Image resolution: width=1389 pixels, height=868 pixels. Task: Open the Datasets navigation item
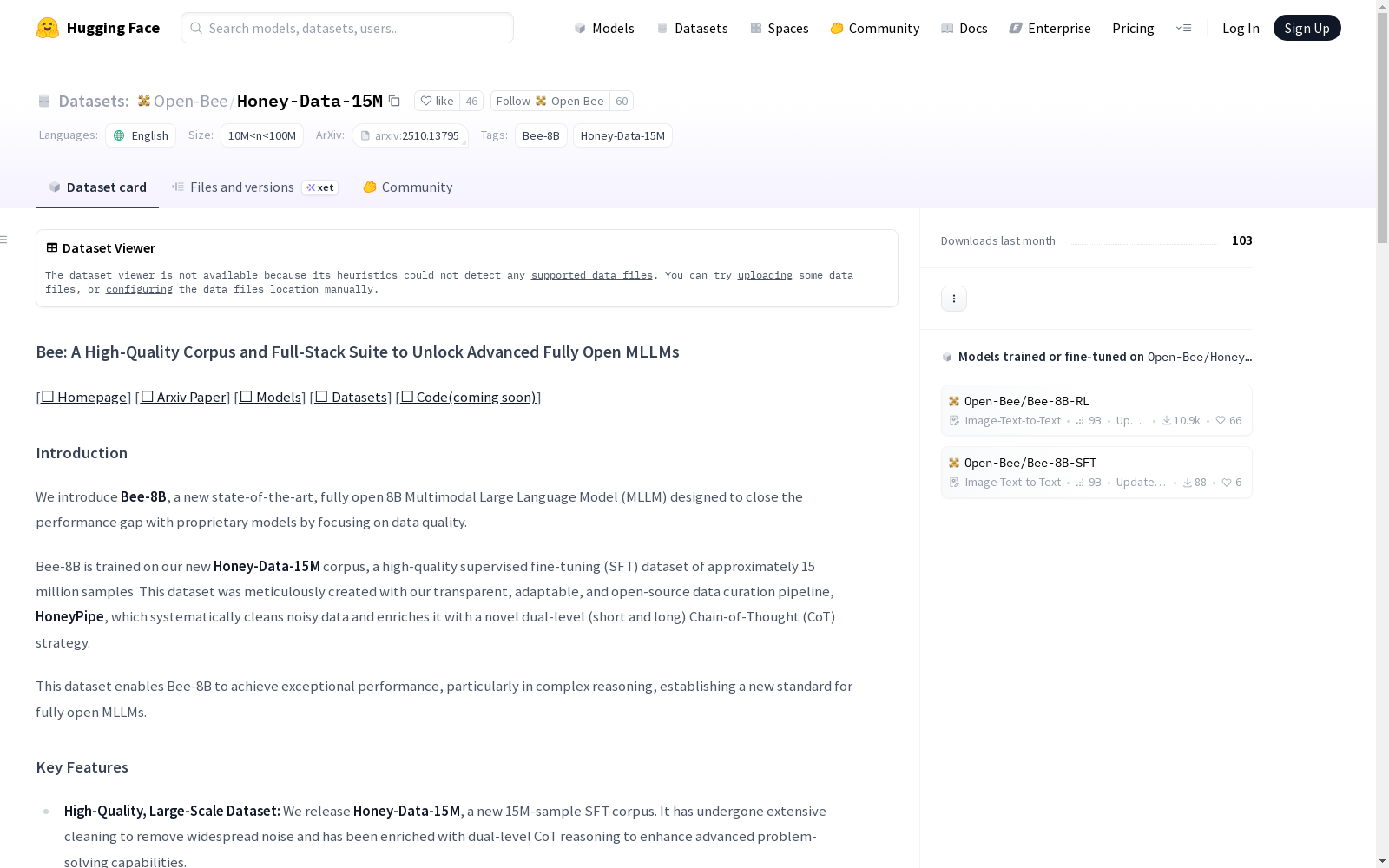692,28
